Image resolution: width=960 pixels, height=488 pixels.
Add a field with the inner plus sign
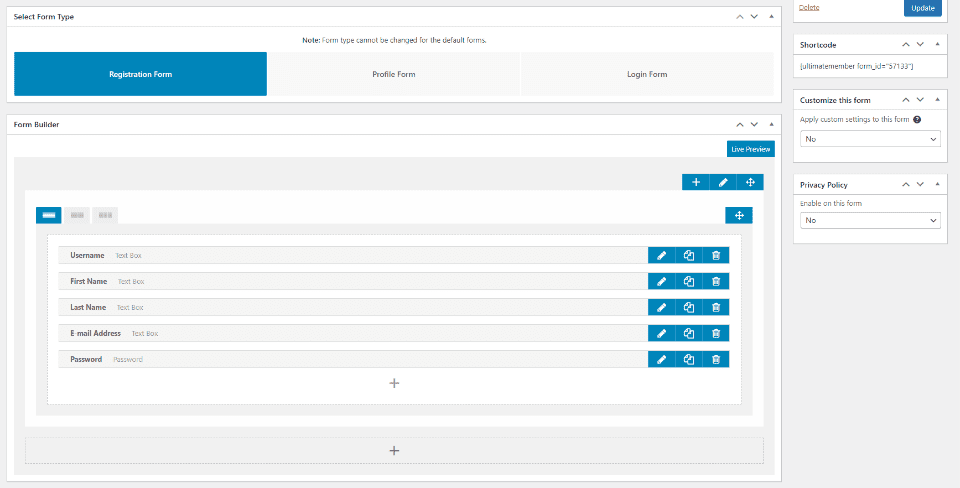(394, 383)
